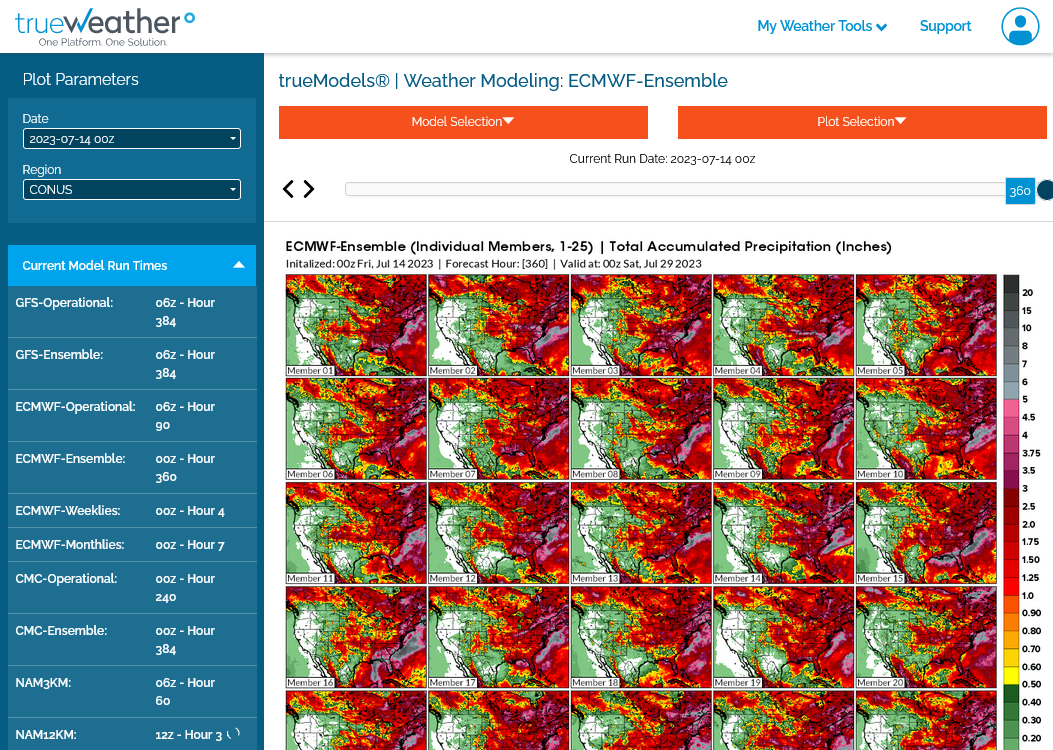1053x750 pixels.
Task: Click the Plot Parameters heading
Action: click(81, 79)
